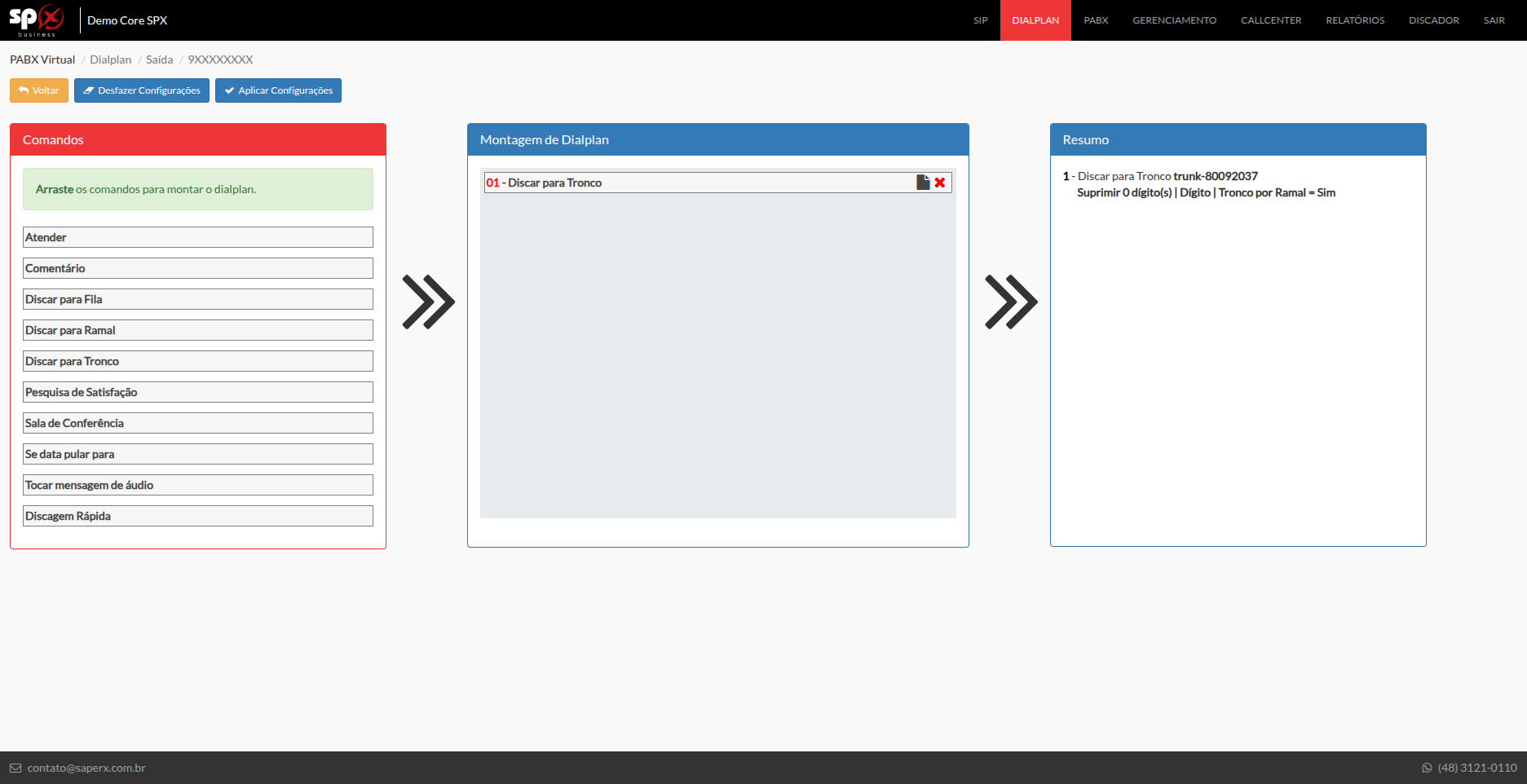Open the PABX menu
Image resolution: width=1527 pixels, height=784 pixels.
tap(1096, 20)
